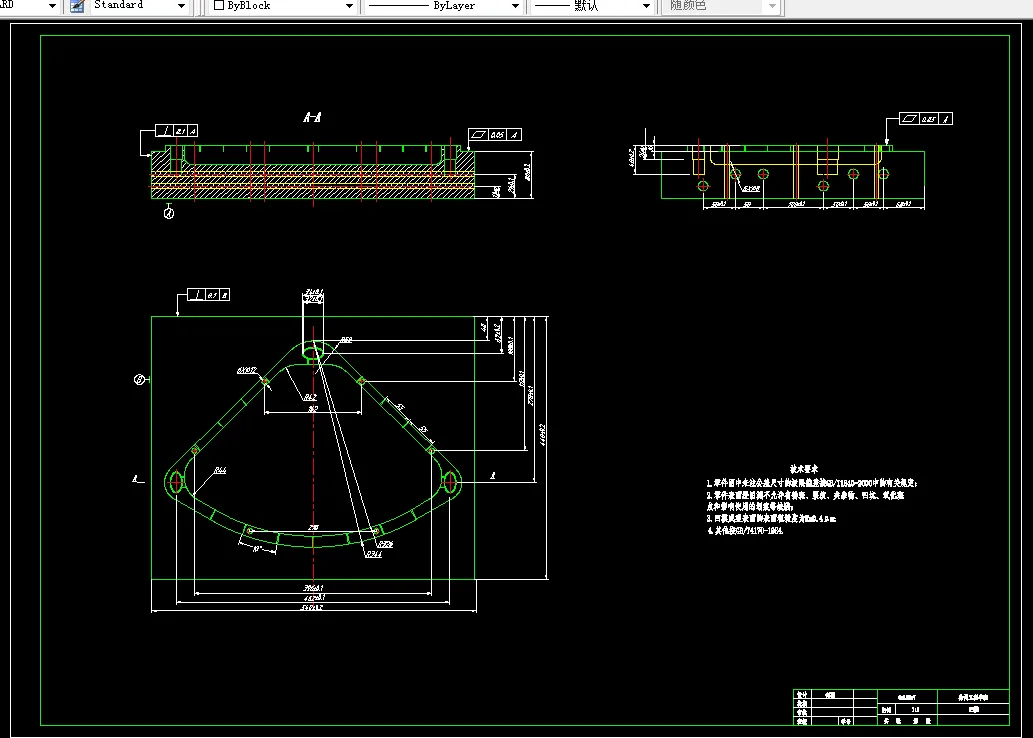Select datum circle A below section view
Screen dimensions: 1033x738
(169, 213)
